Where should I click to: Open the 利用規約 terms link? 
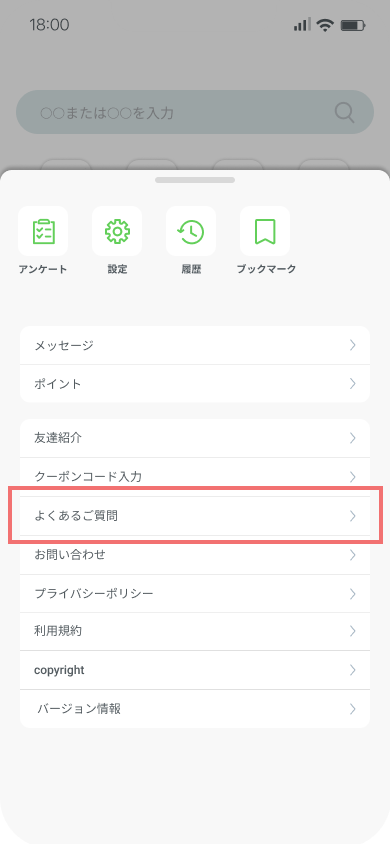coord(195,631)
